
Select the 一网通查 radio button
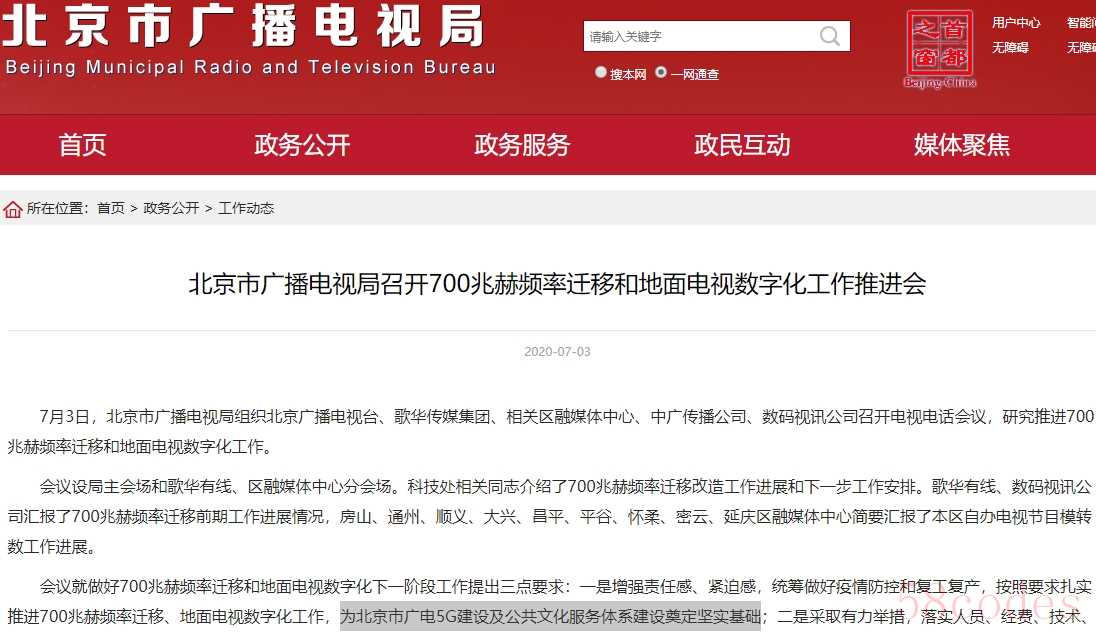click(x=661, y=72)
